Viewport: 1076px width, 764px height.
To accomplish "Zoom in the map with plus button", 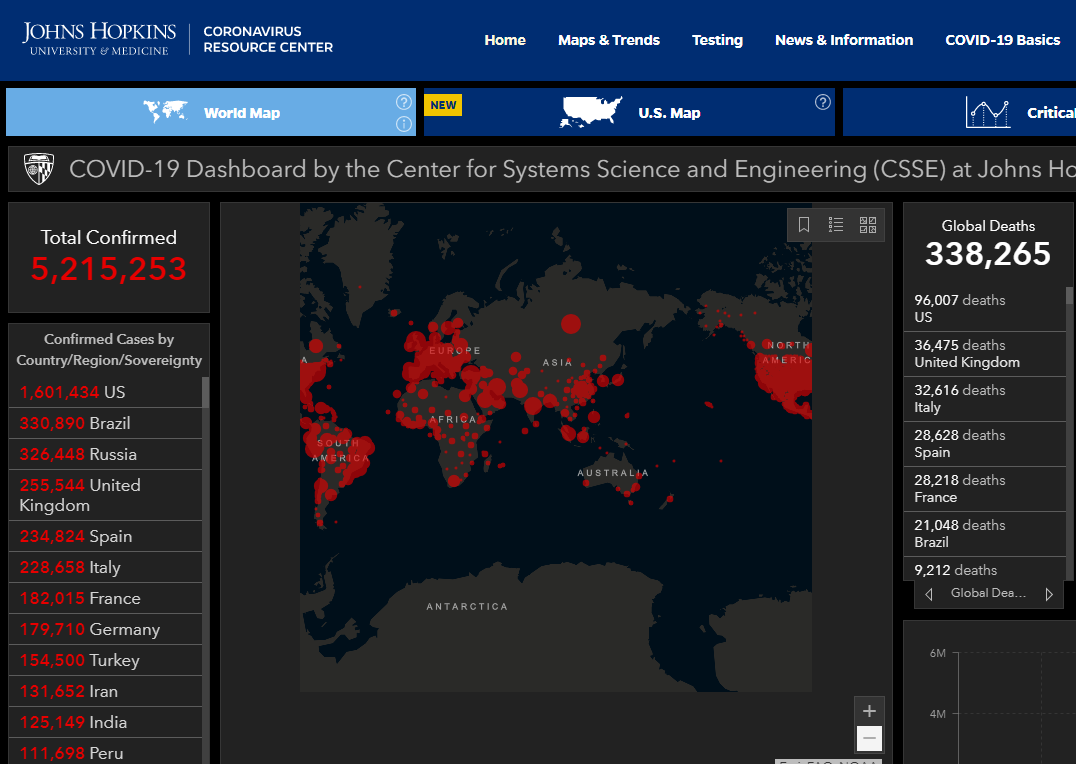I will pos(869,710).
